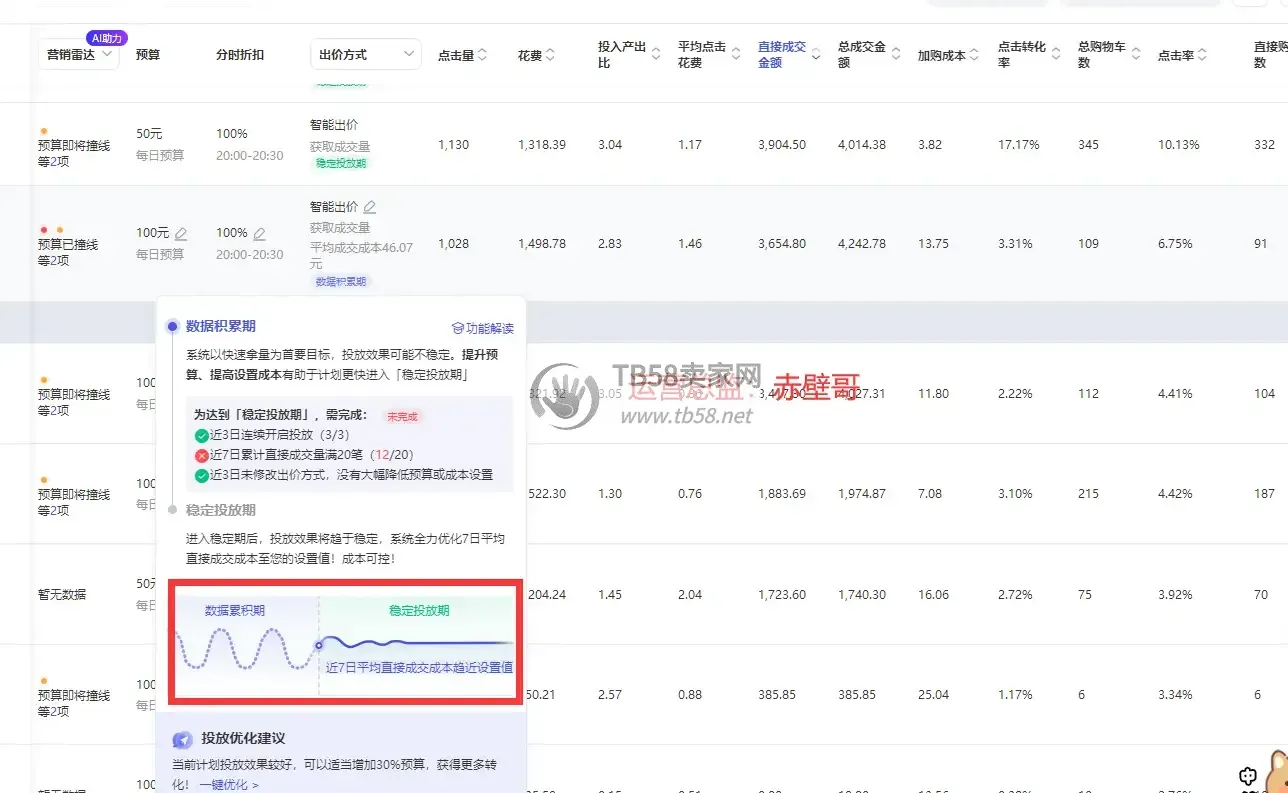The image size is (1288, 793).
Task: Sort by 总购物车数 column
Action: (1136, 55)
